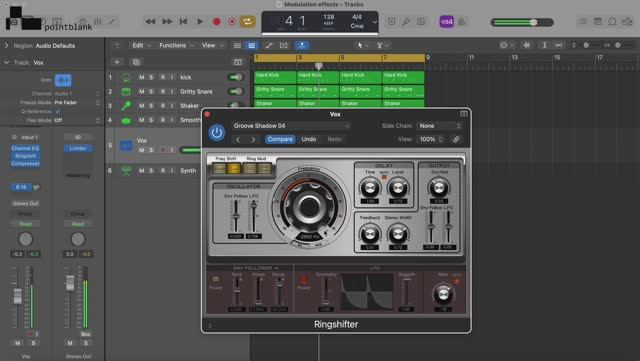
Task: Click the Input 1 slot on Vox channel
Action: tap(29, 138)
